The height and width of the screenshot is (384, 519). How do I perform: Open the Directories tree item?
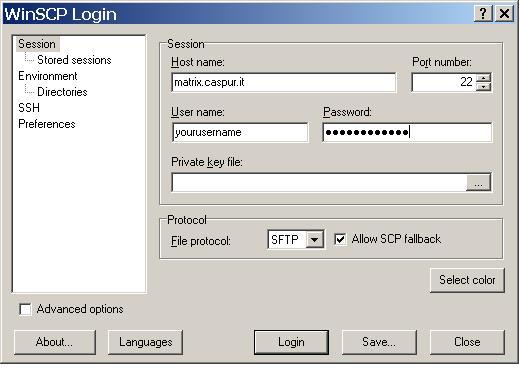pos(62,92)
